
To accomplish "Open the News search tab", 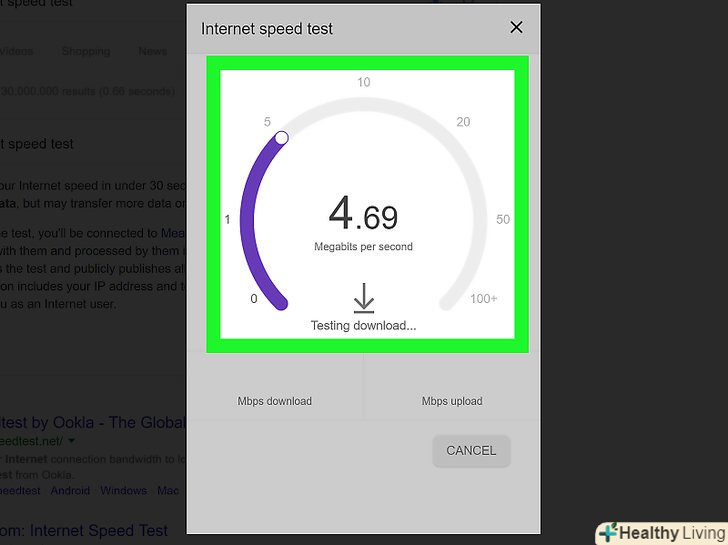I will 153,51.
